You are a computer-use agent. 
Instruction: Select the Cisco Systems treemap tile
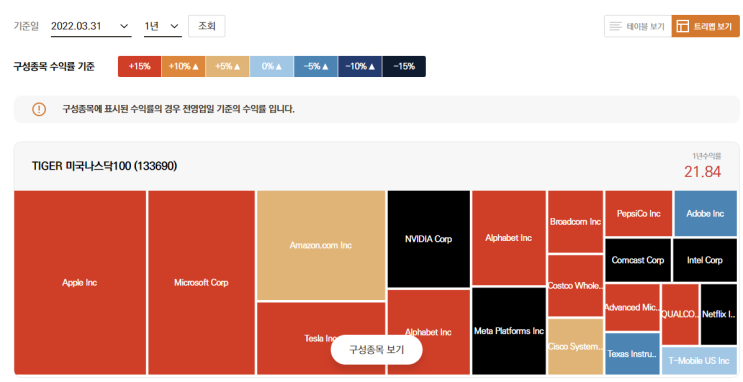click(x=575, y=346)
